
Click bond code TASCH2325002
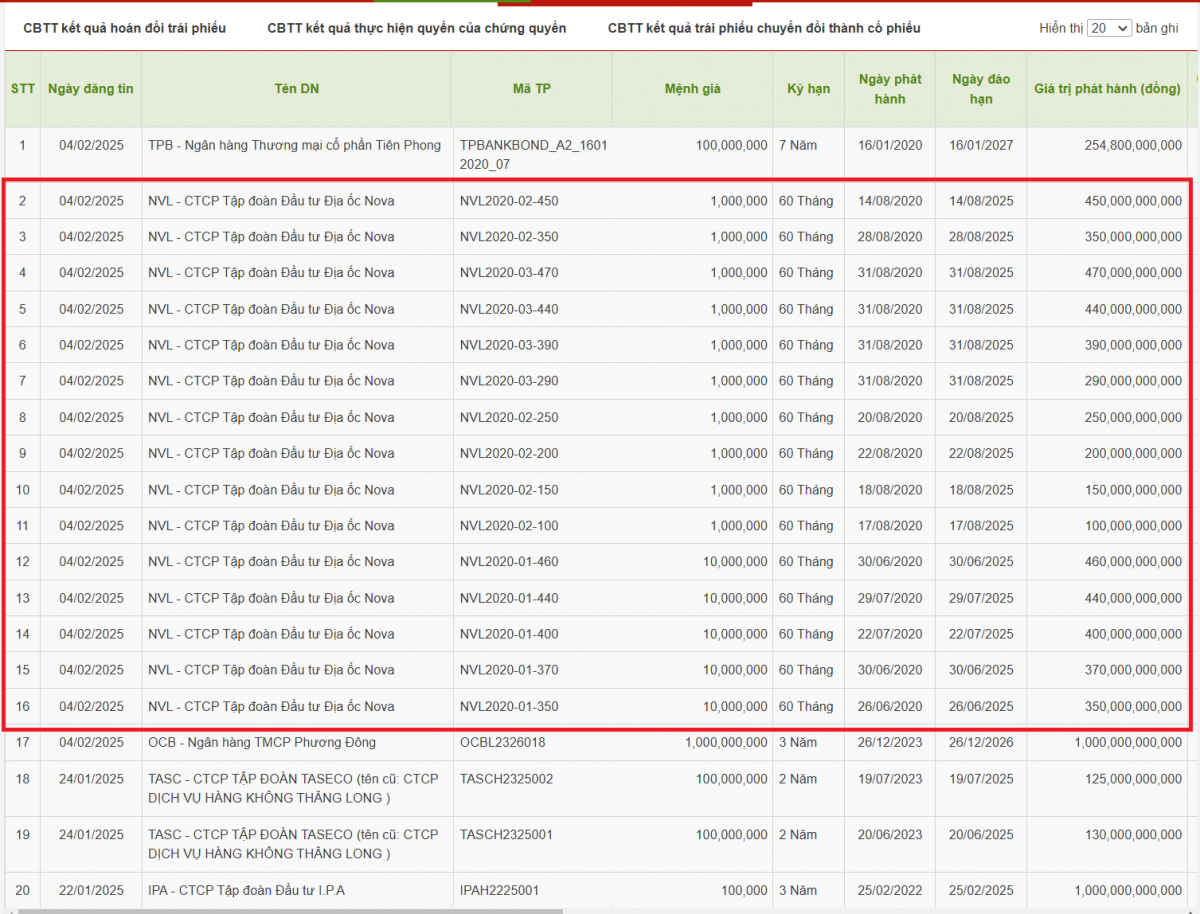(x=506, y=779)
